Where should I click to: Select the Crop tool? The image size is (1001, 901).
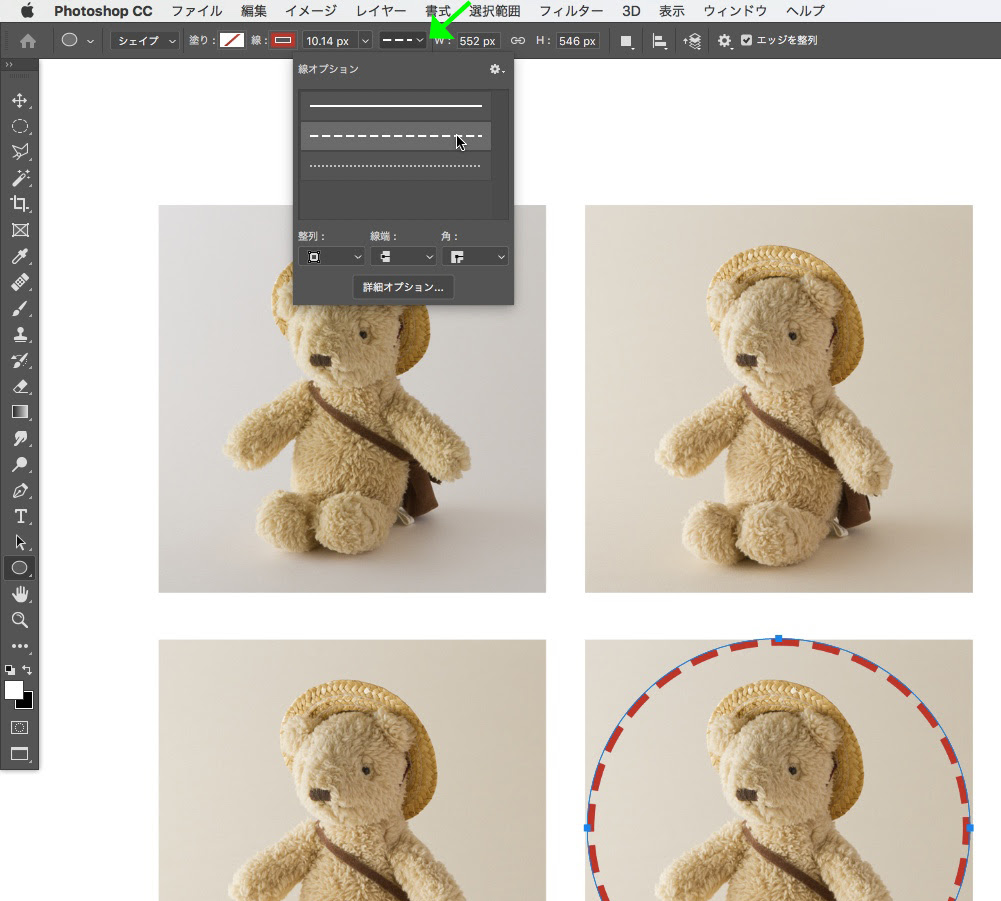20,204
